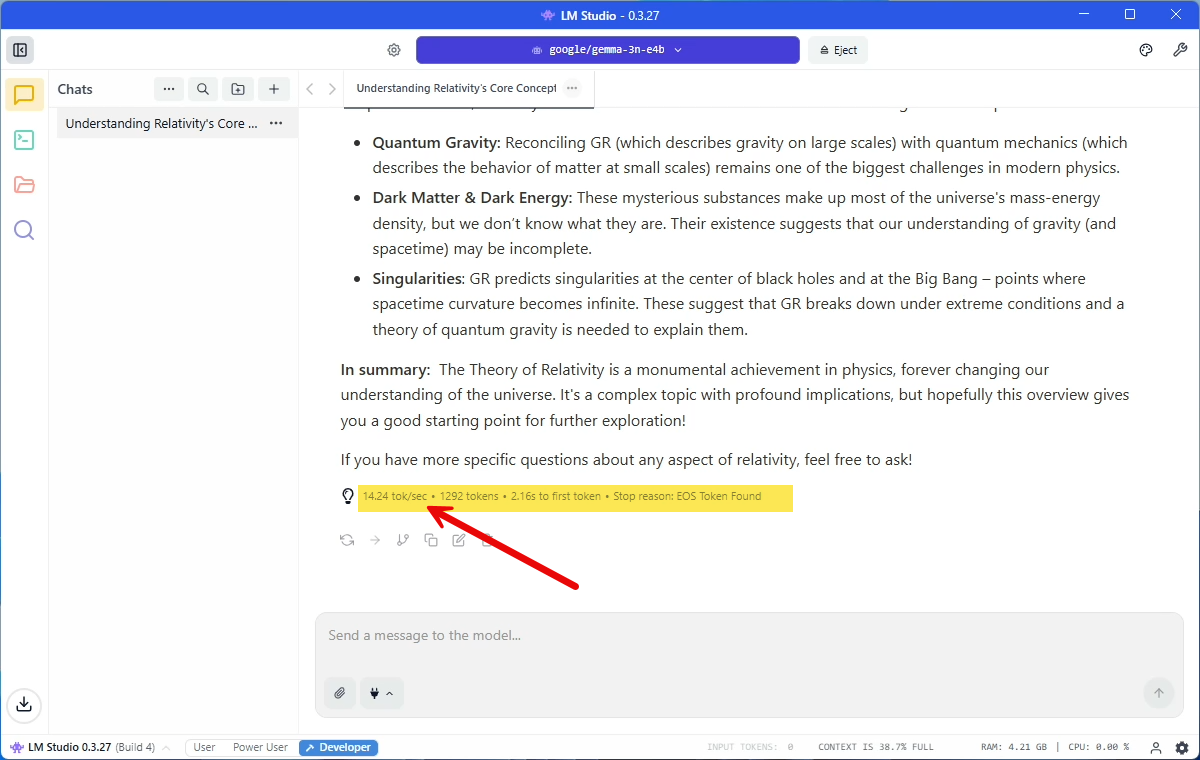Start a new chat with plus

click(x=274, y=89)
